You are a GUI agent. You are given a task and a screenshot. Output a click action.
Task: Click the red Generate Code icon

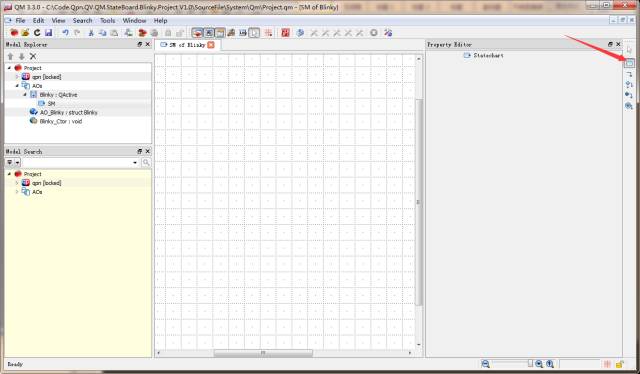click(x=285, y=33)
